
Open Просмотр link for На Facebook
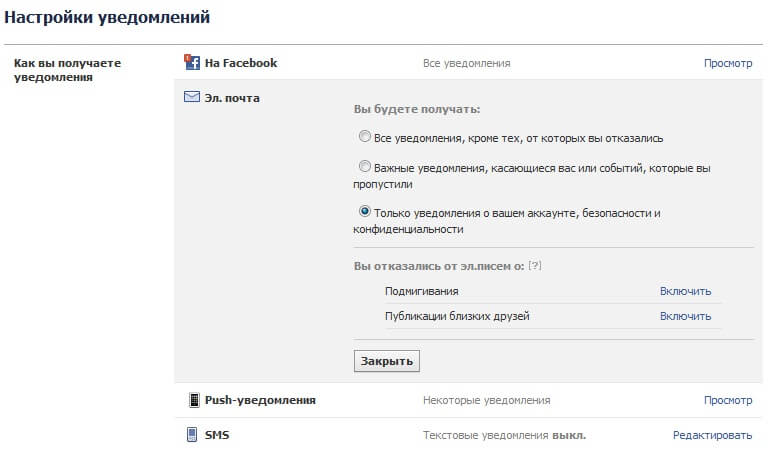[727, 63]
